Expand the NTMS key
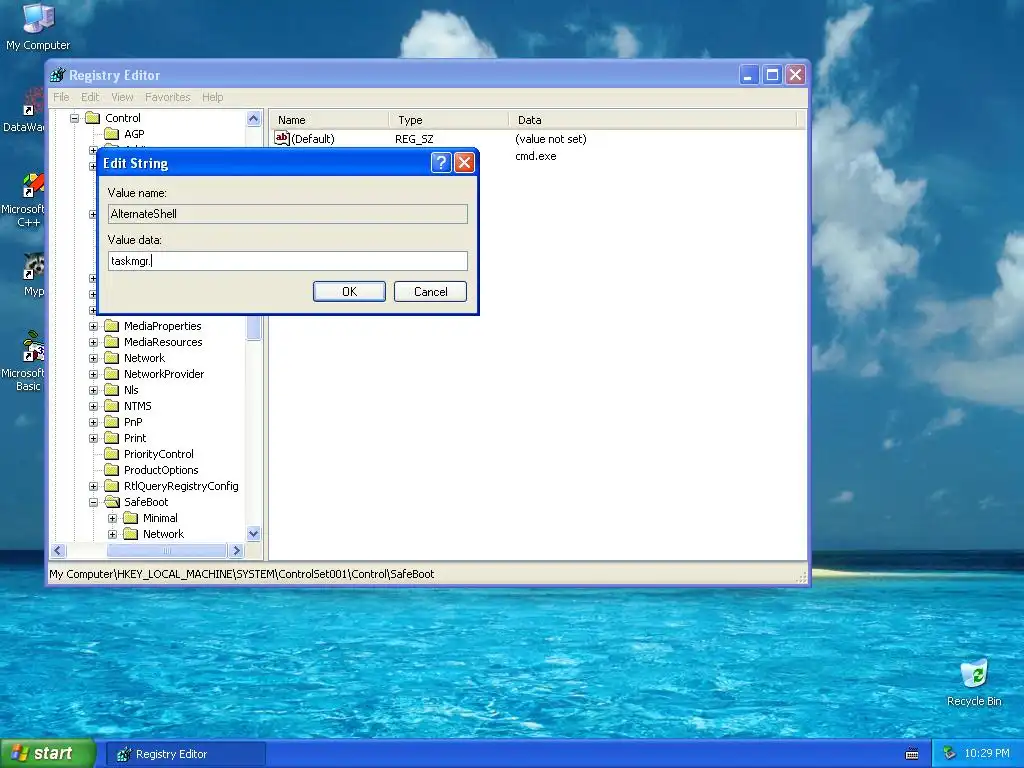1024x768 pixels. tap(93, 406)
